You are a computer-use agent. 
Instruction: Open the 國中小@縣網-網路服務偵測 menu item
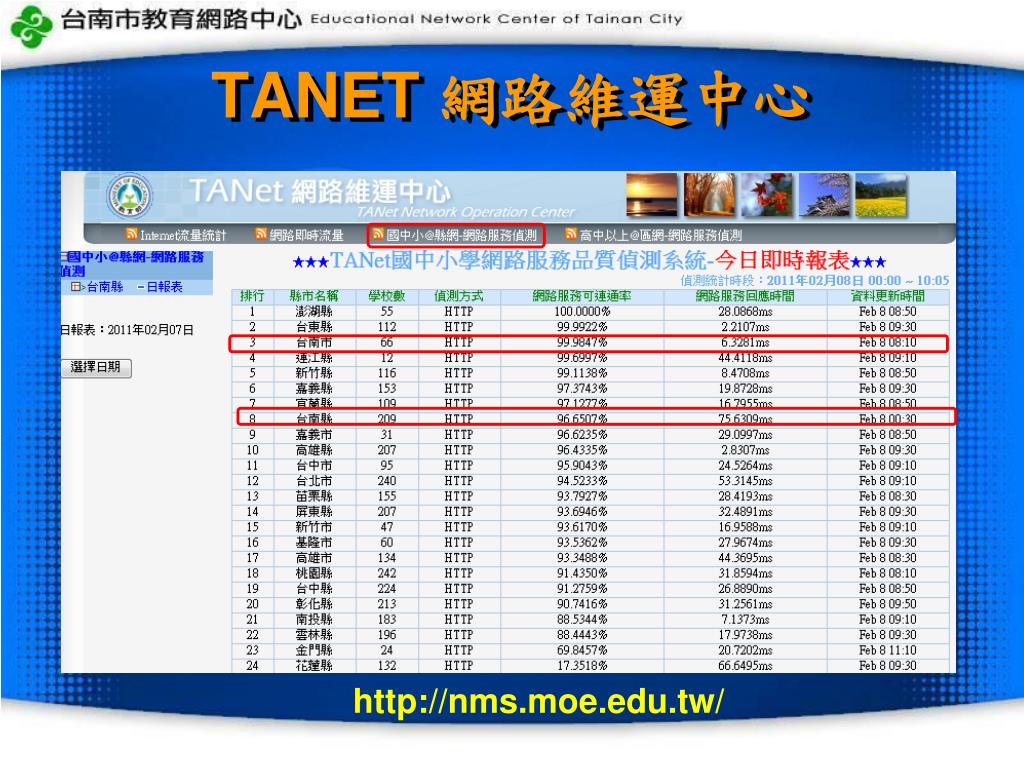coord(461,235)
